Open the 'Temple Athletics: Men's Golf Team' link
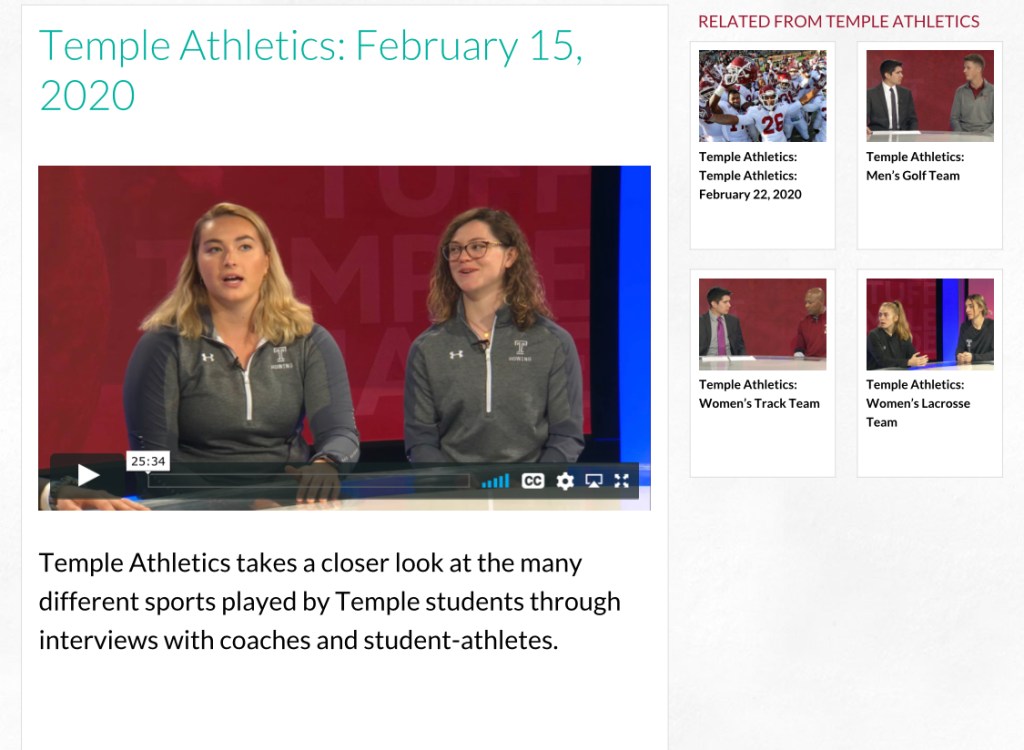The width and height of the screenshot is (1024, 750). coord(914,165)
